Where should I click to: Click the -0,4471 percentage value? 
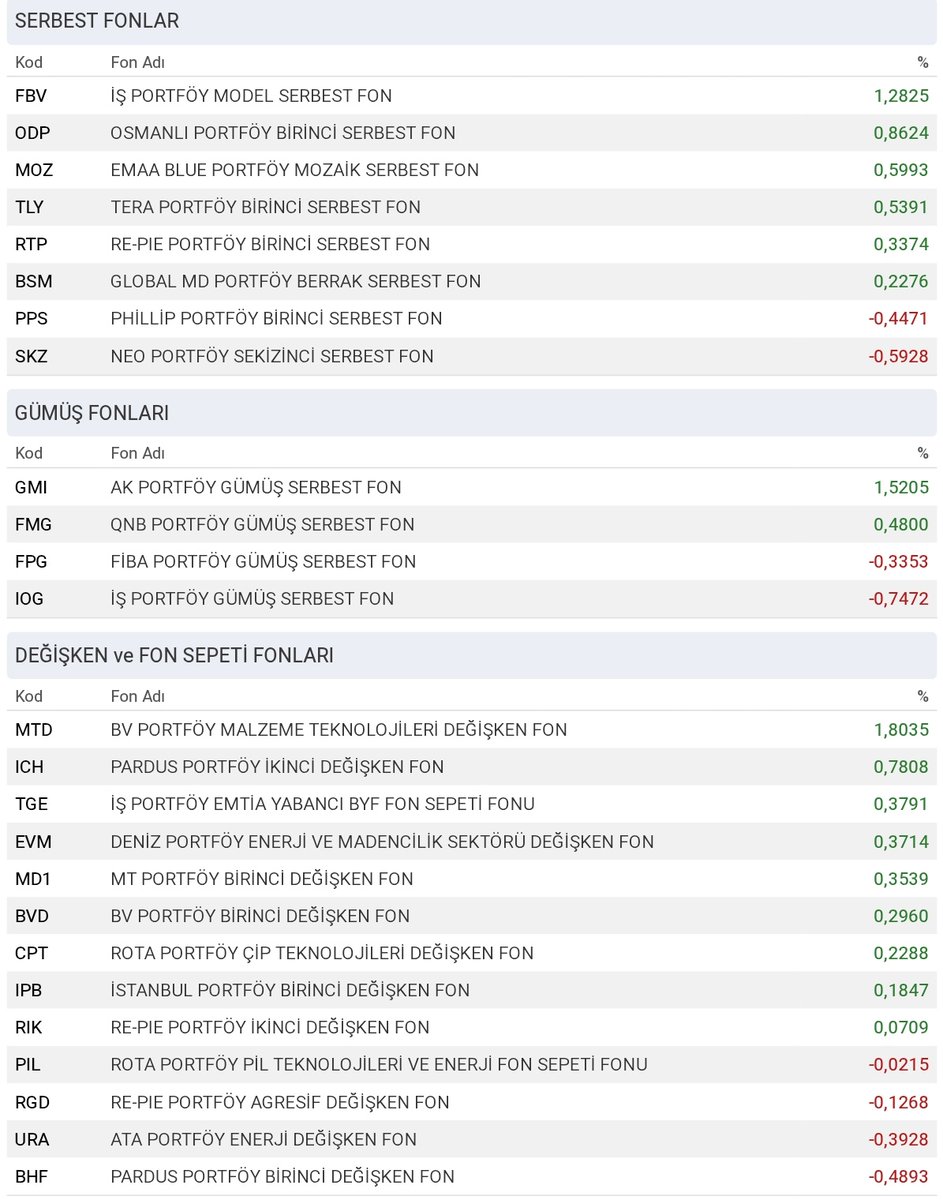[898, 319]
